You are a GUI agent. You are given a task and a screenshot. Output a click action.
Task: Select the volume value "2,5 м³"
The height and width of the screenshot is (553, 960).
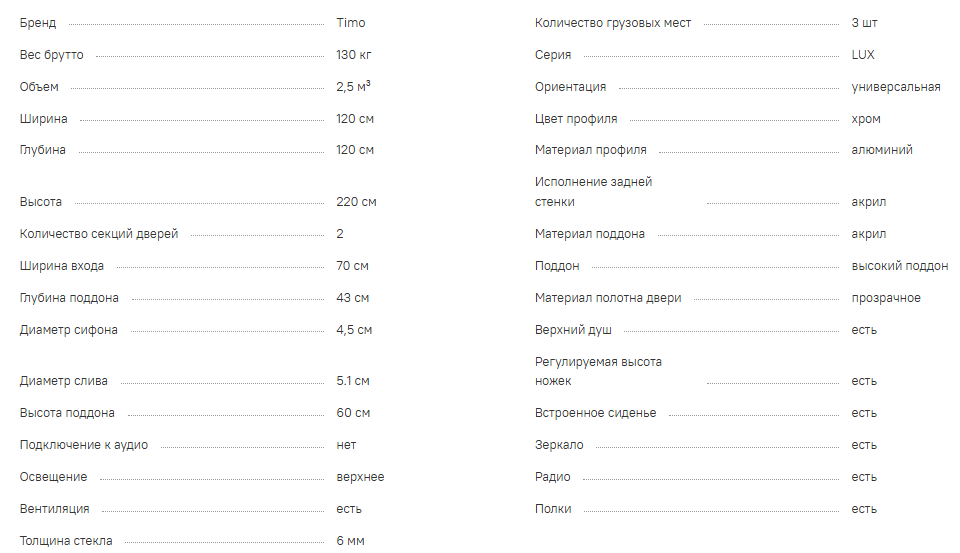pyautogui.click(x=354, y=87)
